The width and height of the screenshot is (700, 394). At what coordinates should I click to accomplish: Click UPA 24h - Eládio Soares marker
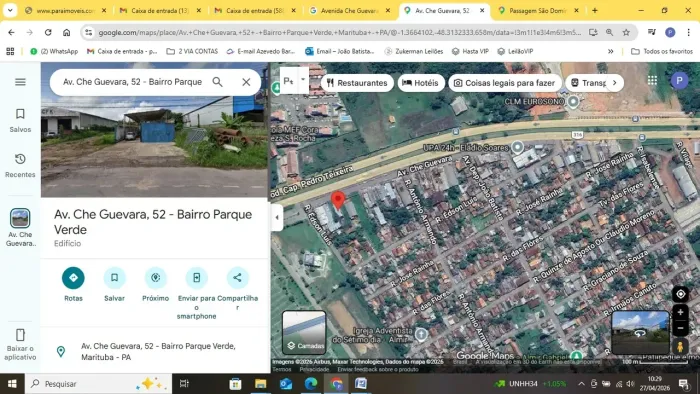pyautogui.click(x=517, y=147)
